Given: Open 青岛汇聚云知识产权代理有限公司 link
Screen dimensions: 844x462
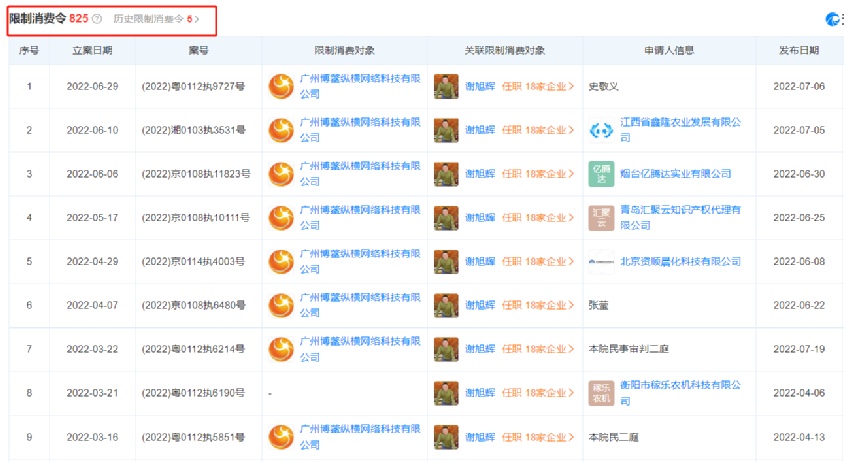Looking at the screenshot, I should click(x=680, y=218).
